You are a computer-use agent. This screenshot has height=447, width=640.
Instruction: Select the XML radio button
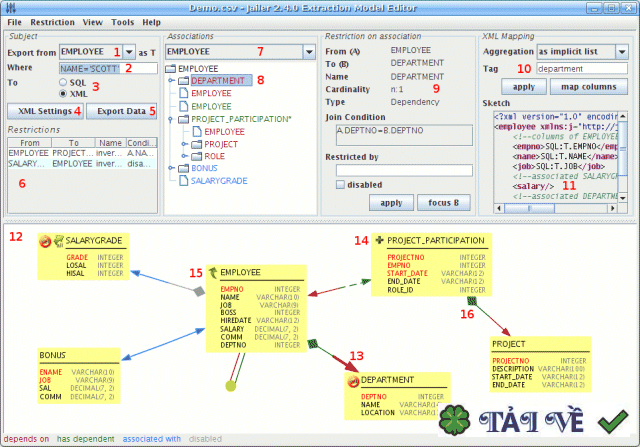62,94
